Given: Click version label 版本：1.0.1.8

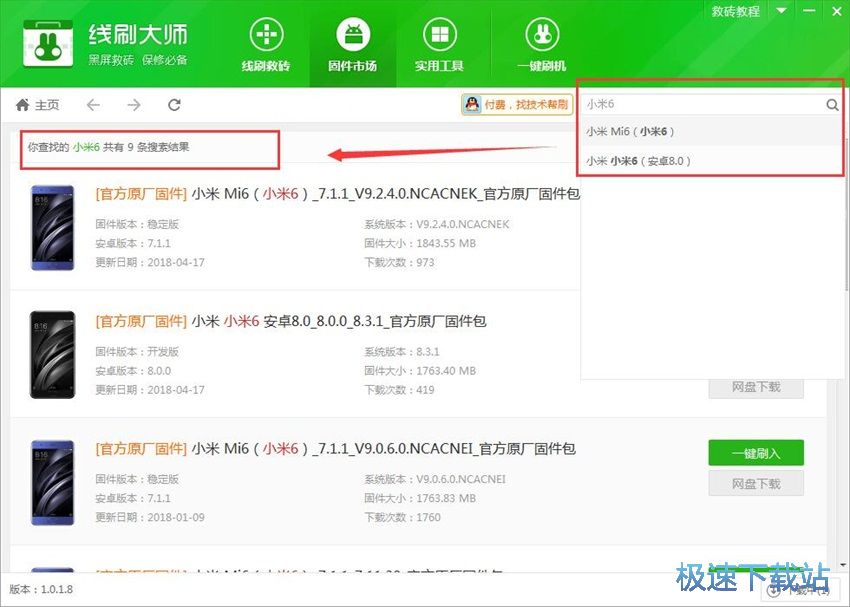Looking at the screenshot, I should [41, 589].
